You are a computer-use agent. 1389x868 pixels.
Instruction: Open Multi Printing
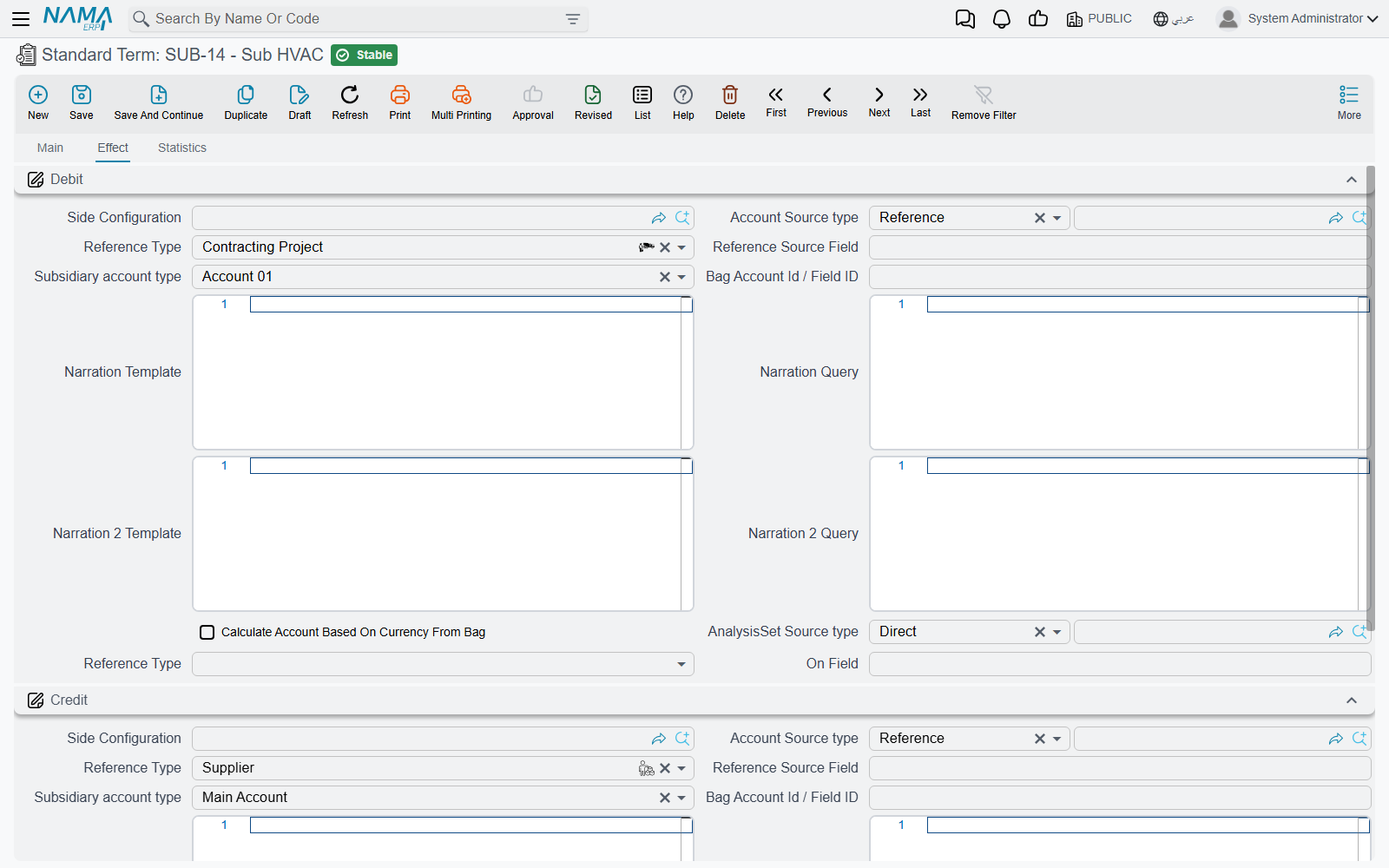[461, 102]
